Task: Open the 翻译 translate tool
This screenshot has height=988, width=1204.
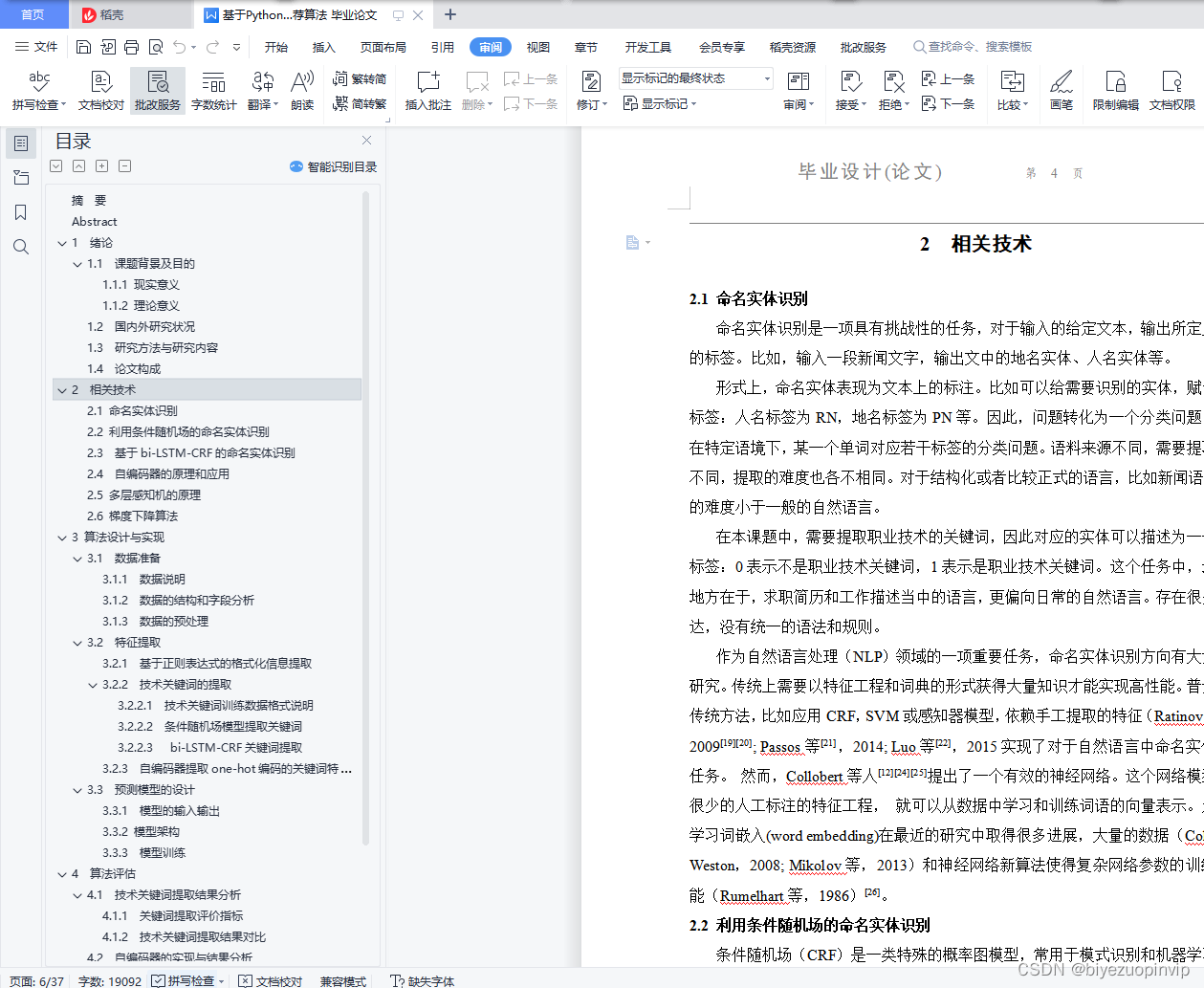Action: (262, 91)
